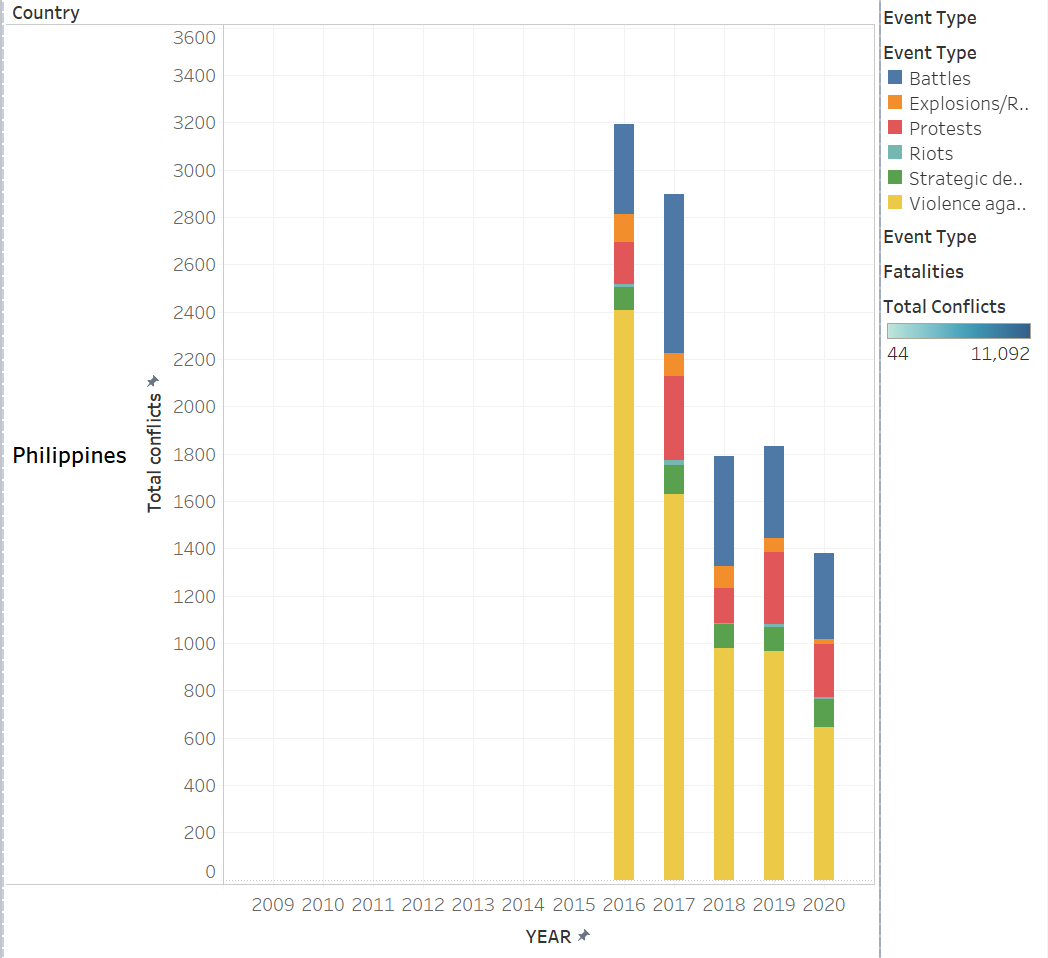Select the blue Battles segment of 2017 bar
Image resolution: width=1048 pixels, height=958 pixels.
point(673,273)
